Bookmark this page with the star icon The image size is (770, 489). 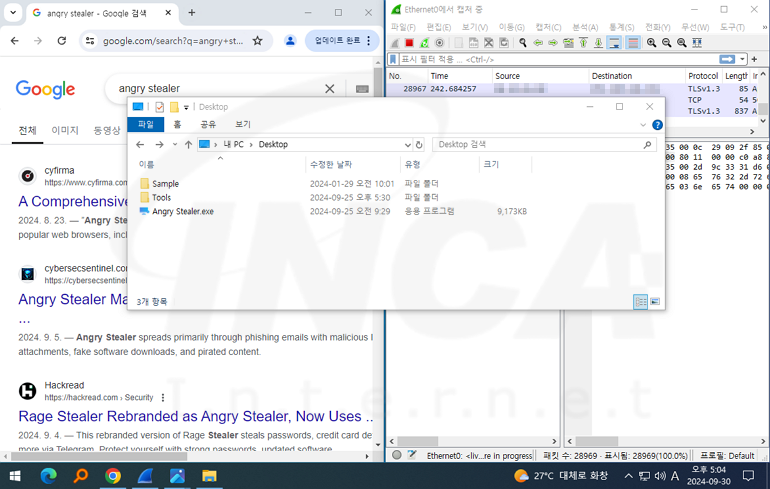257,41
